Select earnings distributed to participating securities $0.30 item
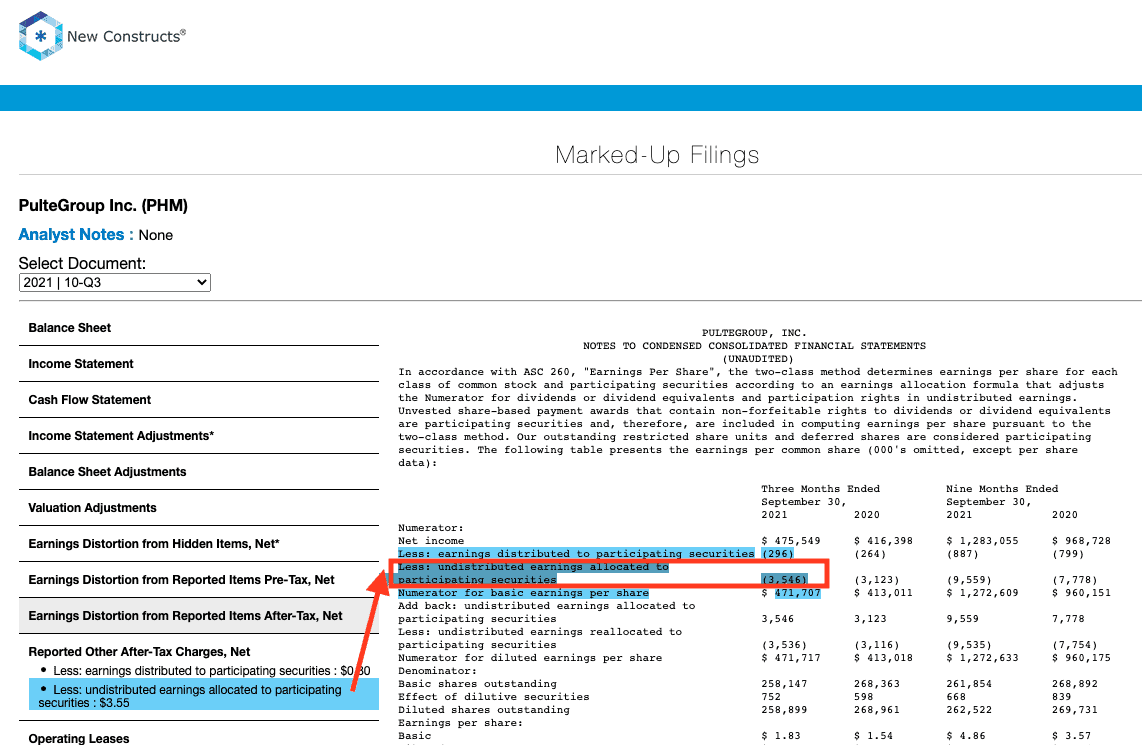 coord(211,671)
